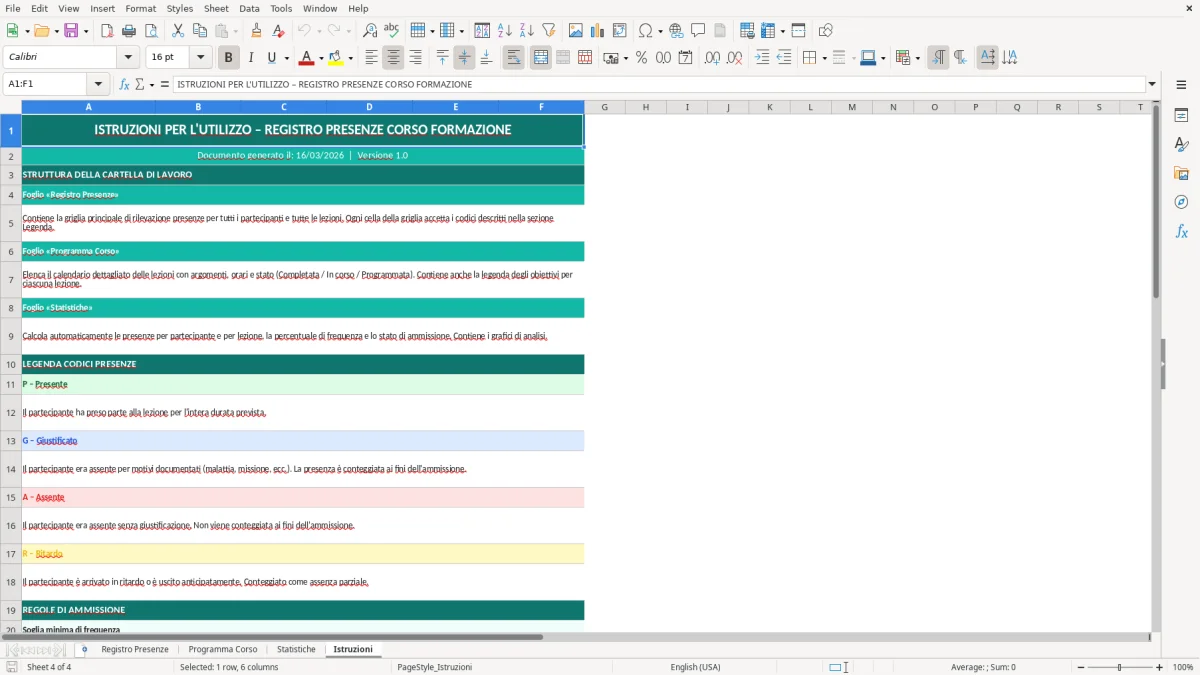Viewport: 1200px width, 675px height.
Task: Click English (USA) language in status bar
Action: coord(696,667)
